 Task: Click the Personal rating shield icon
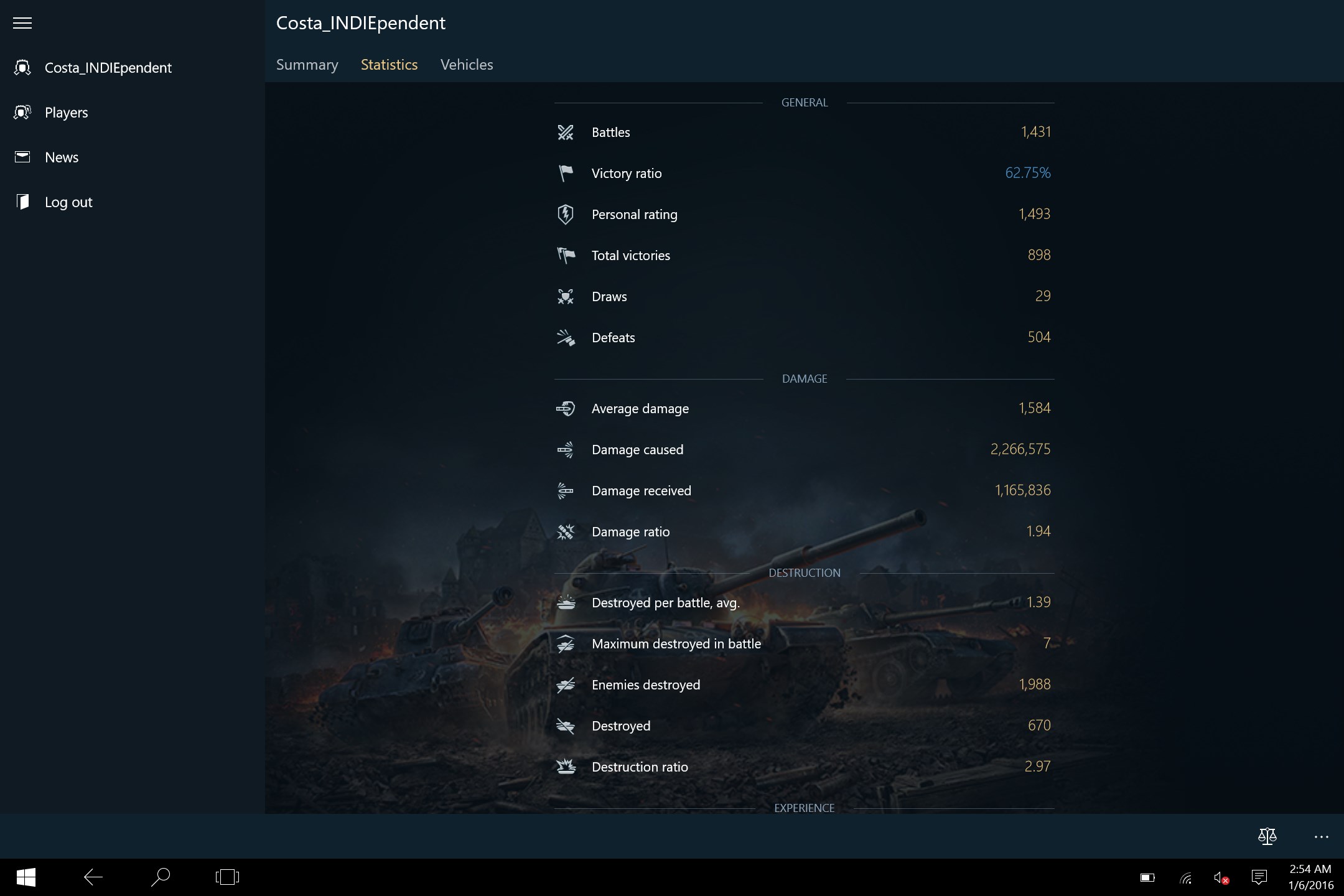pyautogui.click(x=566, y=214)
